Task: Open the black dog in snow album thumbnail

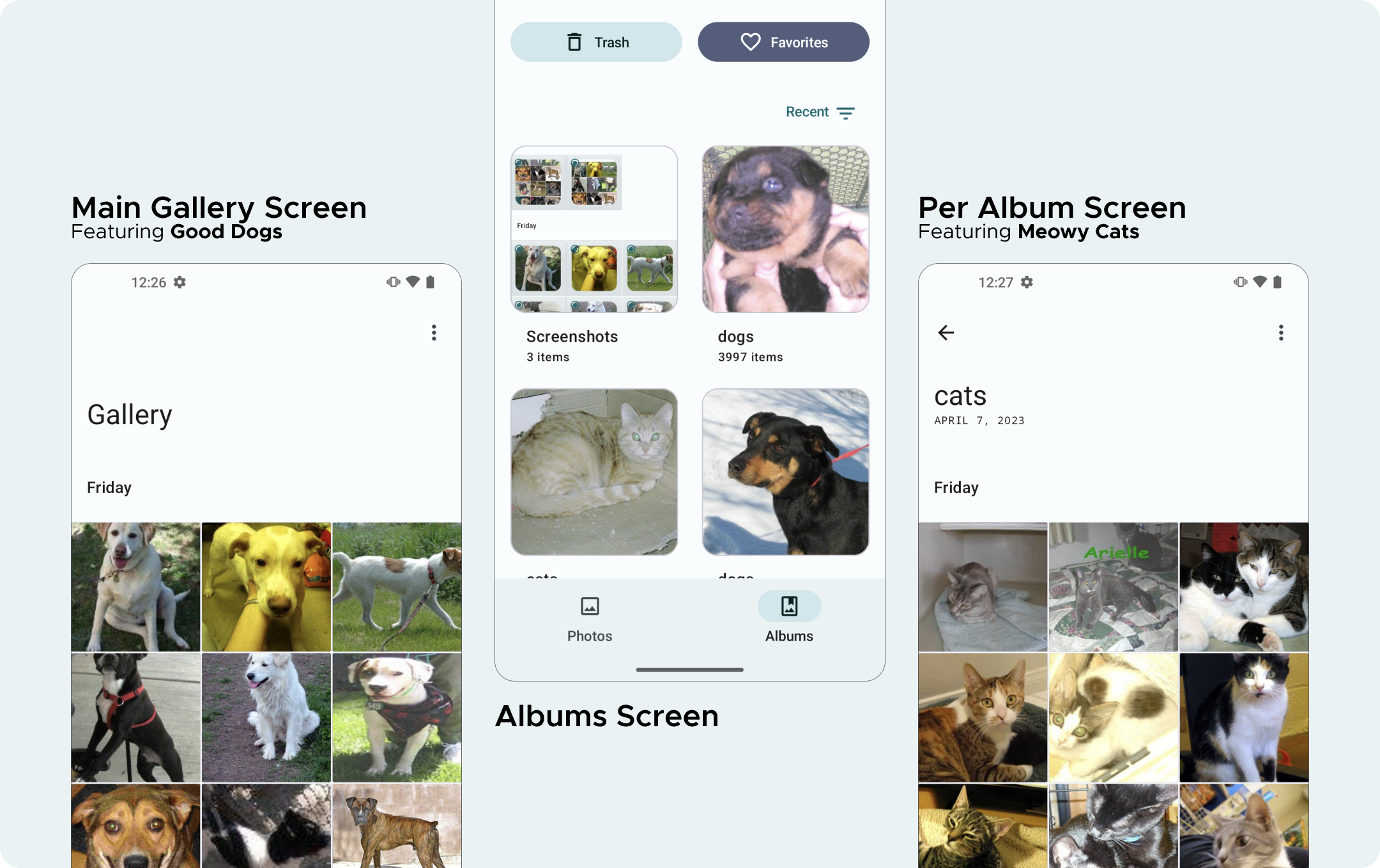Action: coord(785,472)
